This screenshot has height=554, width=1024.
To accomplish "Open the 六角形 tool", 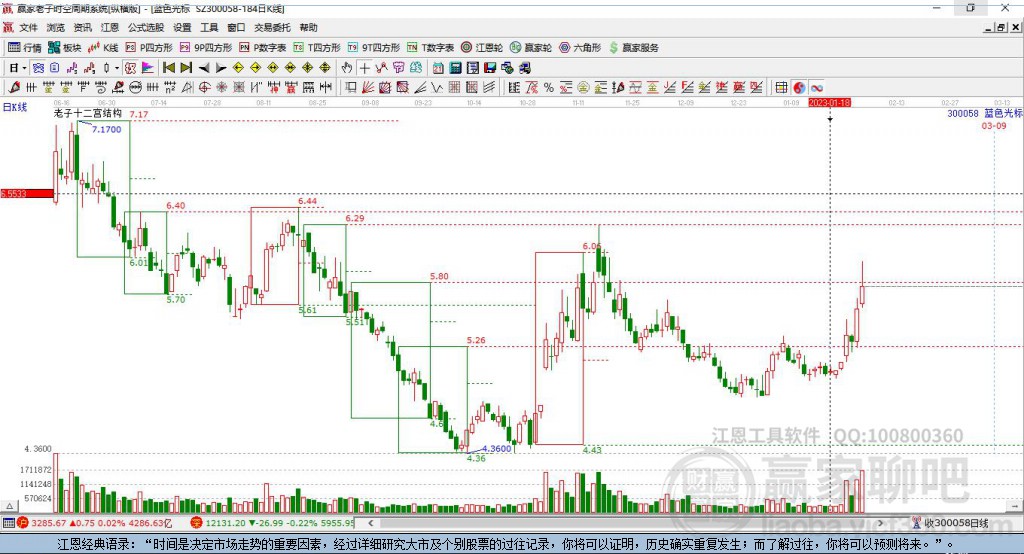I will pos(580,48).
